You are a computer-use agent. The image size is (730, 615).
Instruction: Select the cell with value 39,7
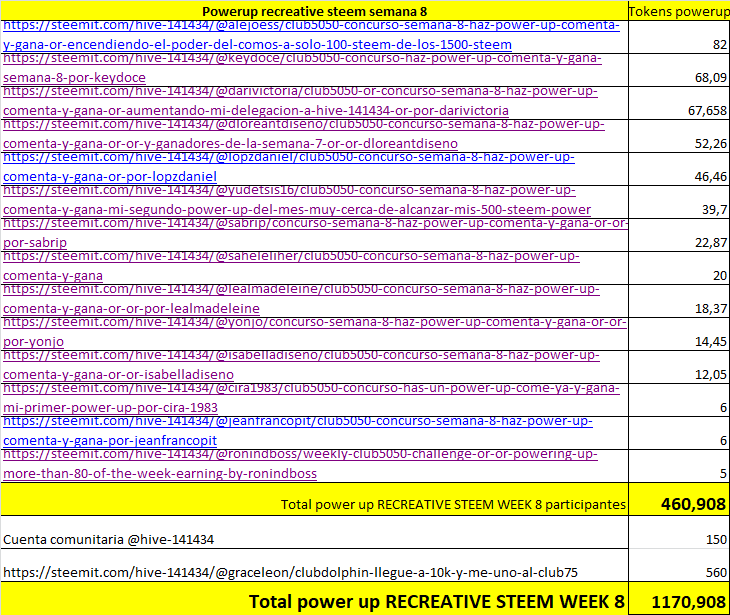[x=679, y=202]
